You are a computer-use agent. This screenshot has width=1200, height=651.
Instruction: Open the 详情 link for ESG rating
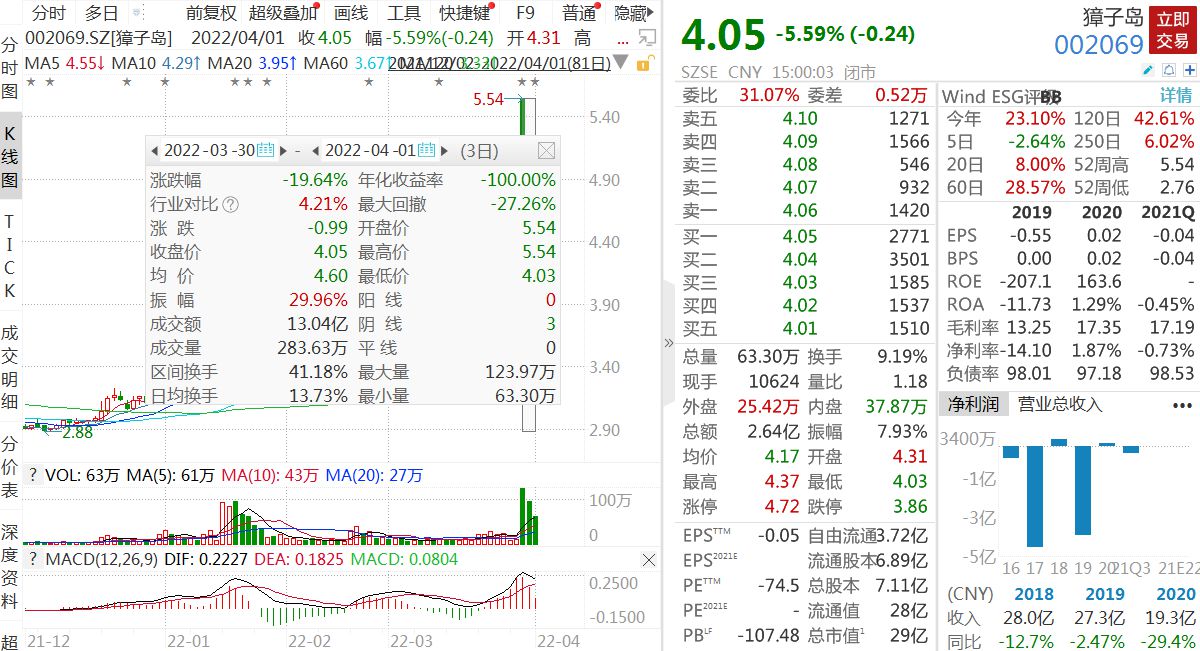point(1175,96)
